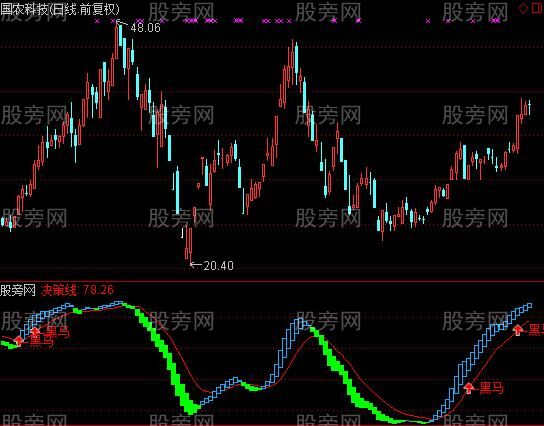Click the 股旁网 indicator name beside 决策线

(18, 290)
